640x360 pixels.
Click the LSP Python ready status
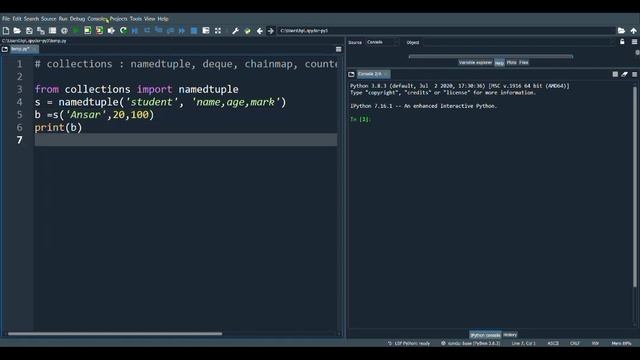[409, 343]
